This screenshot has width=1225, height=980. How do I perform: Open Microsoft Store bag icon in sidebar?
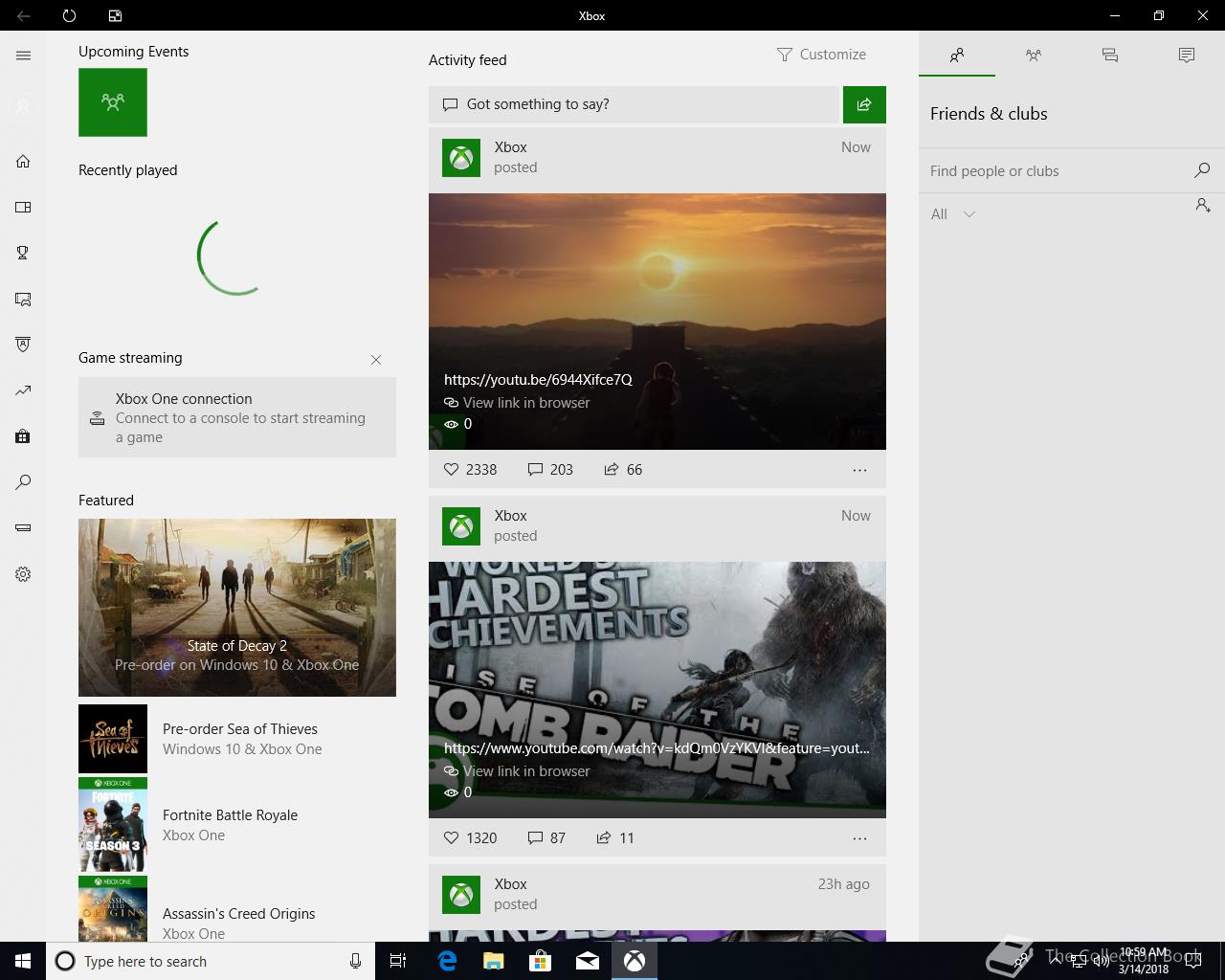click(23, 436)
